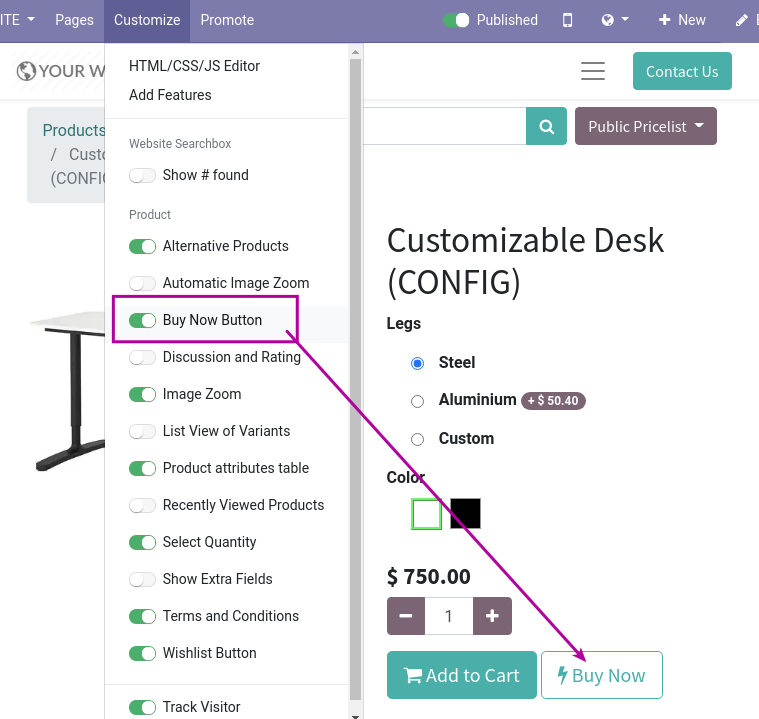The image size is (759, 719).
Task: Click the Buy Now button
Action: [602, 675]
